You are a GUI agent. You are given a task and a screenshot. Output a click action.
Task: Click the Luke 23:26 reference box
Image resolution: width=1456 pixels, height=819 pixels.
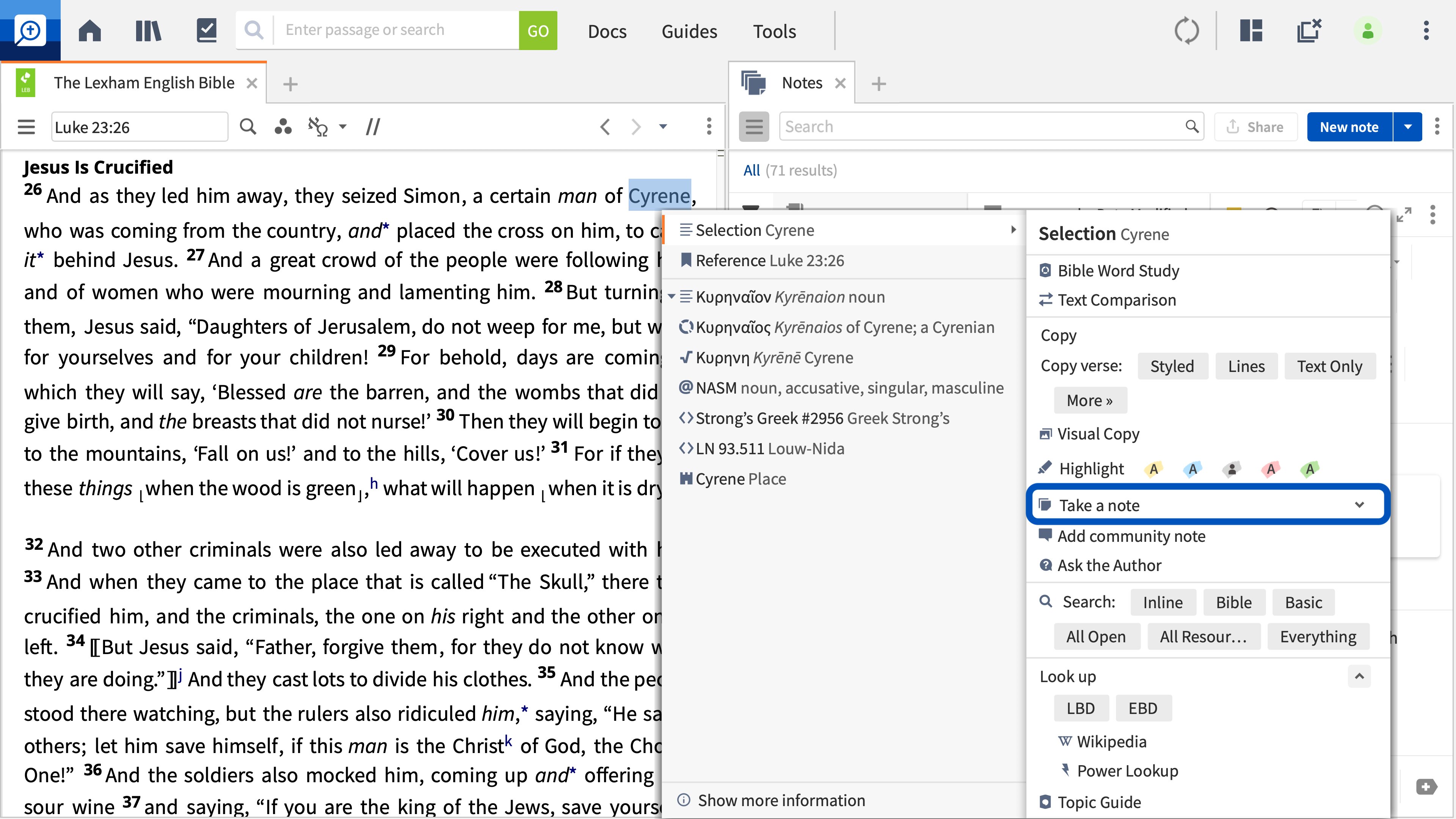click(140, 127)
